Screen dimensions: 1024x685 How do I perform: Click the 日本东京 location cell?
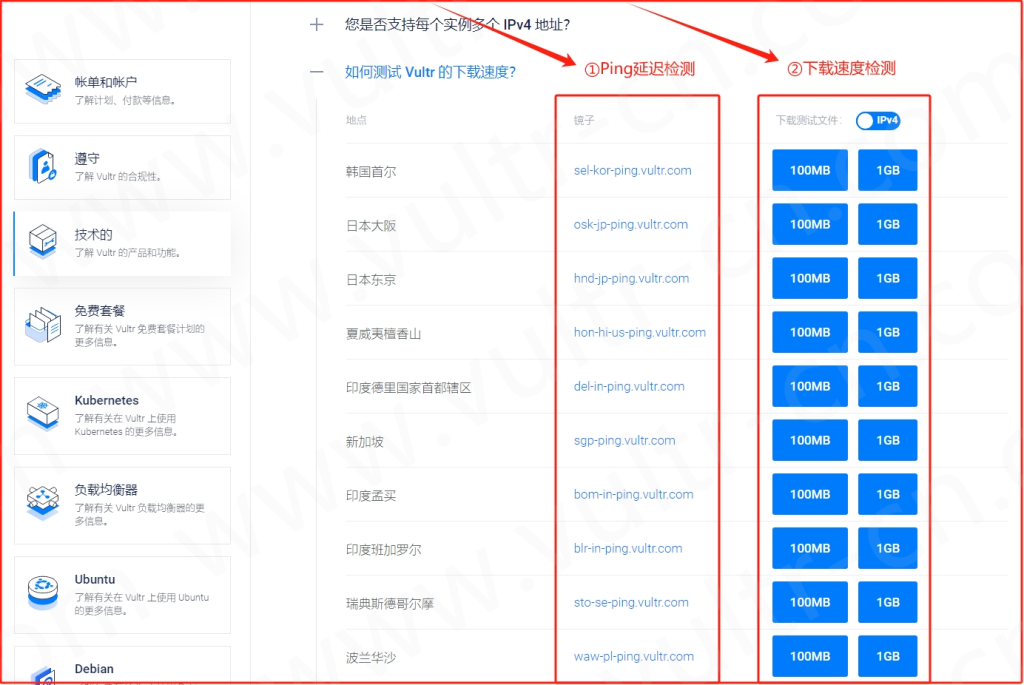point(371,280)
